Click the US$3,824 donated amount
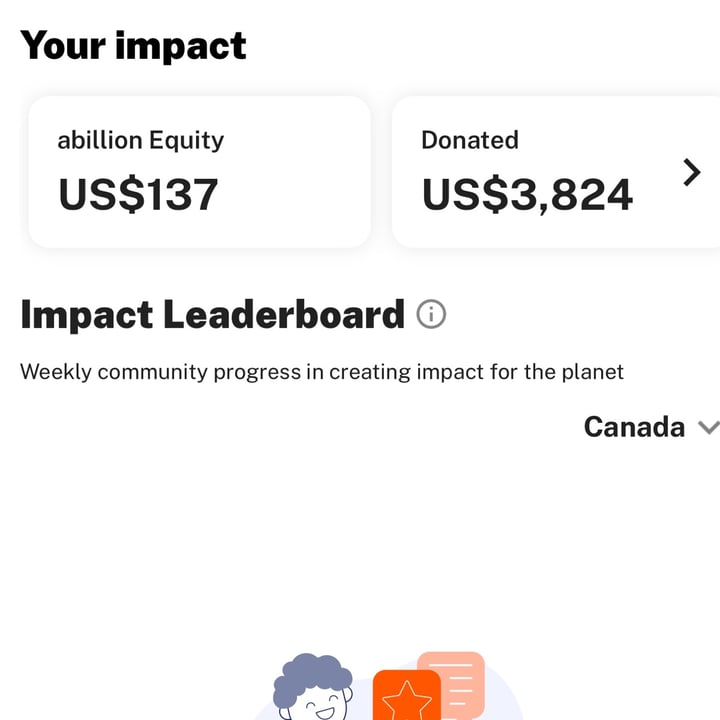 [527, 194]
